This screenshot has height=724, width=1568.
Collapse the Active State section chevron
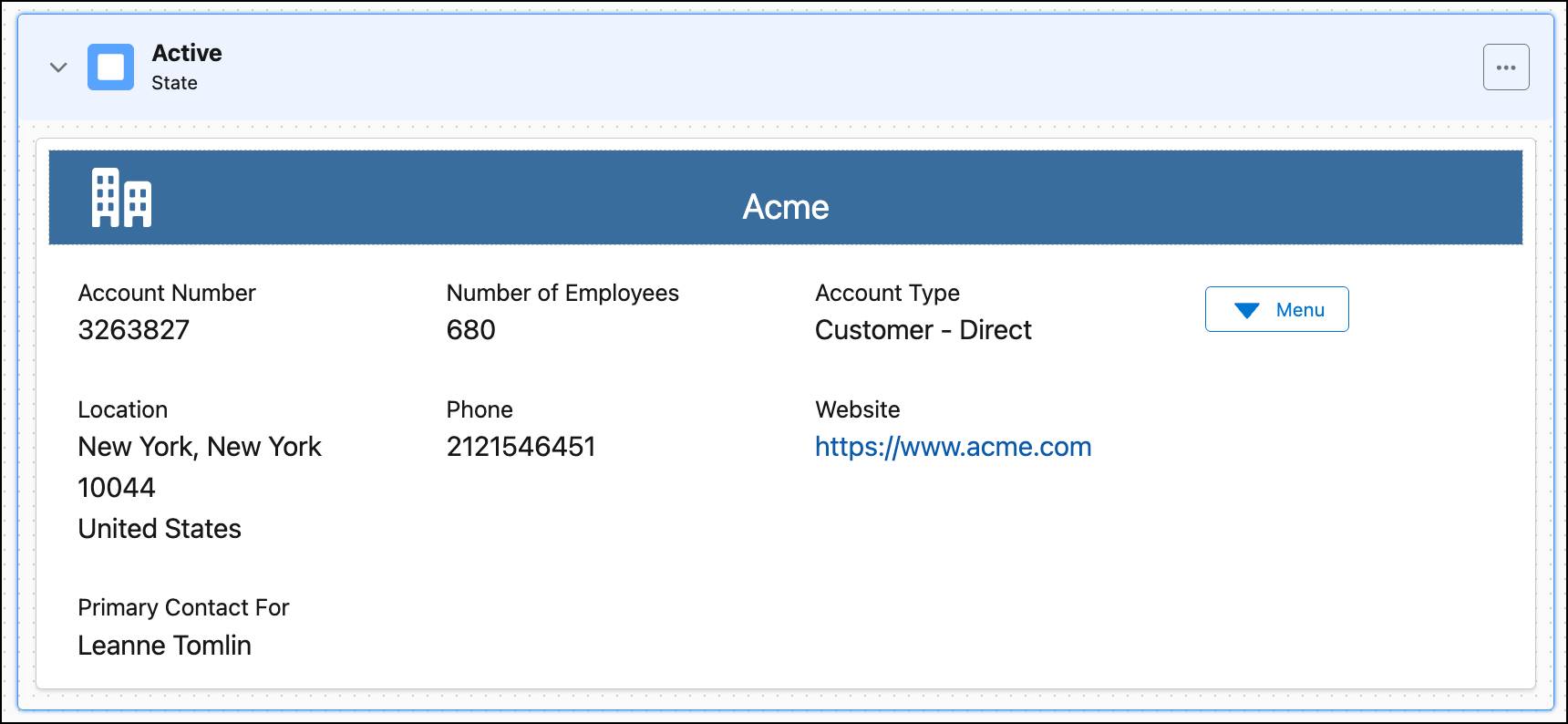click(x=58, y=67)
